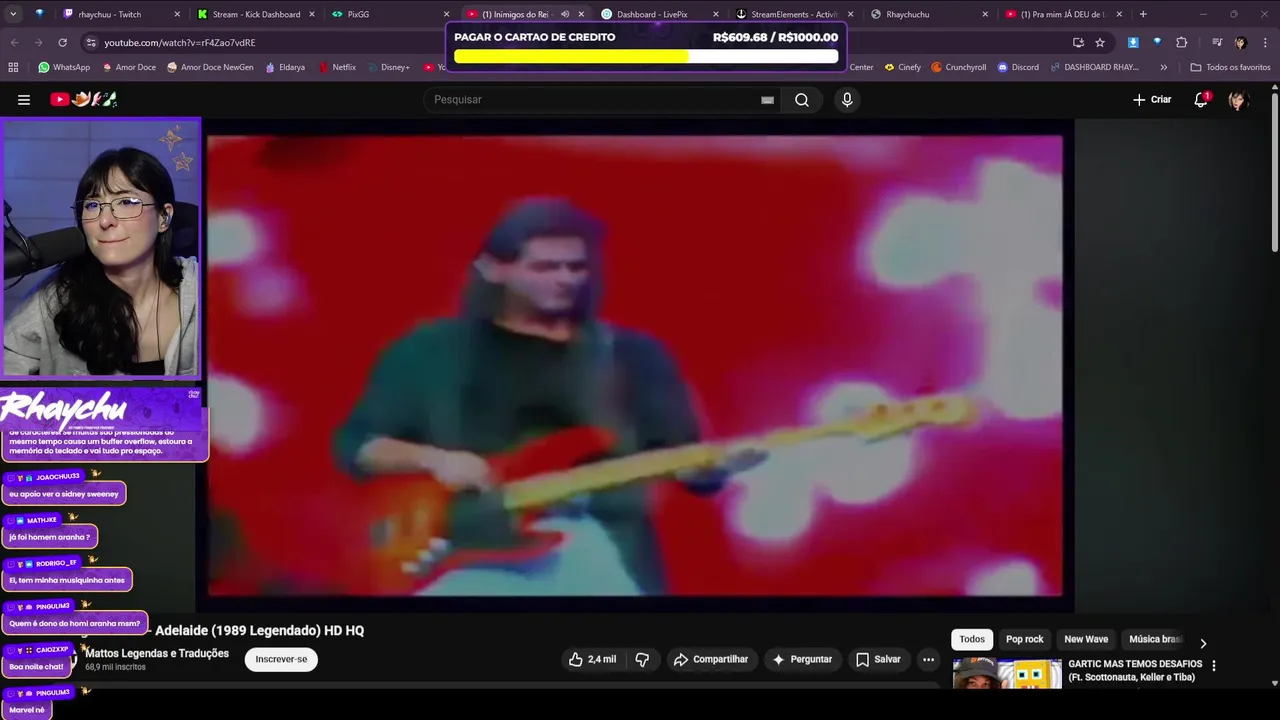Open the Todos os favoritos folder
Viewport: 1280px width, 720px height.
(x=1230, y=67)
